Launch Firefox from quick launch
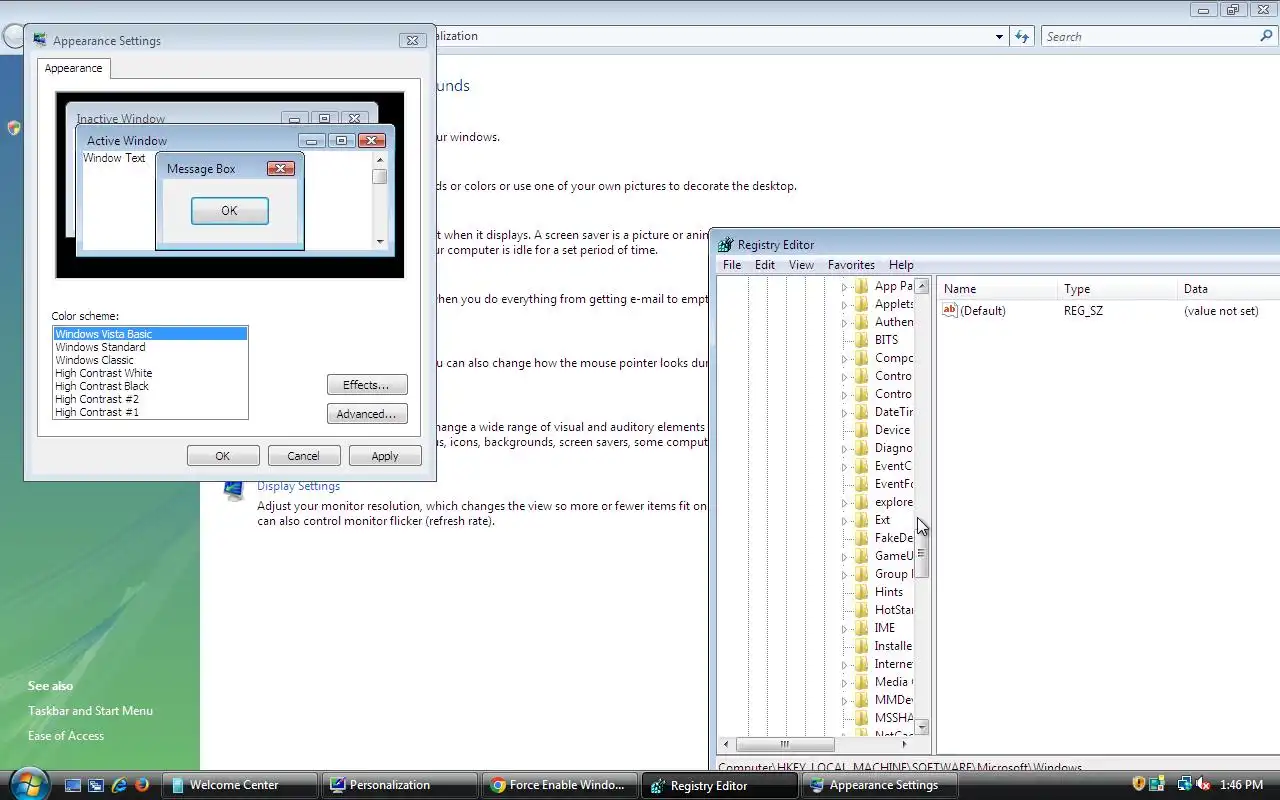The height and width of the screenshot is (800, 1280). pyautogui.click(x=142, y=785)
